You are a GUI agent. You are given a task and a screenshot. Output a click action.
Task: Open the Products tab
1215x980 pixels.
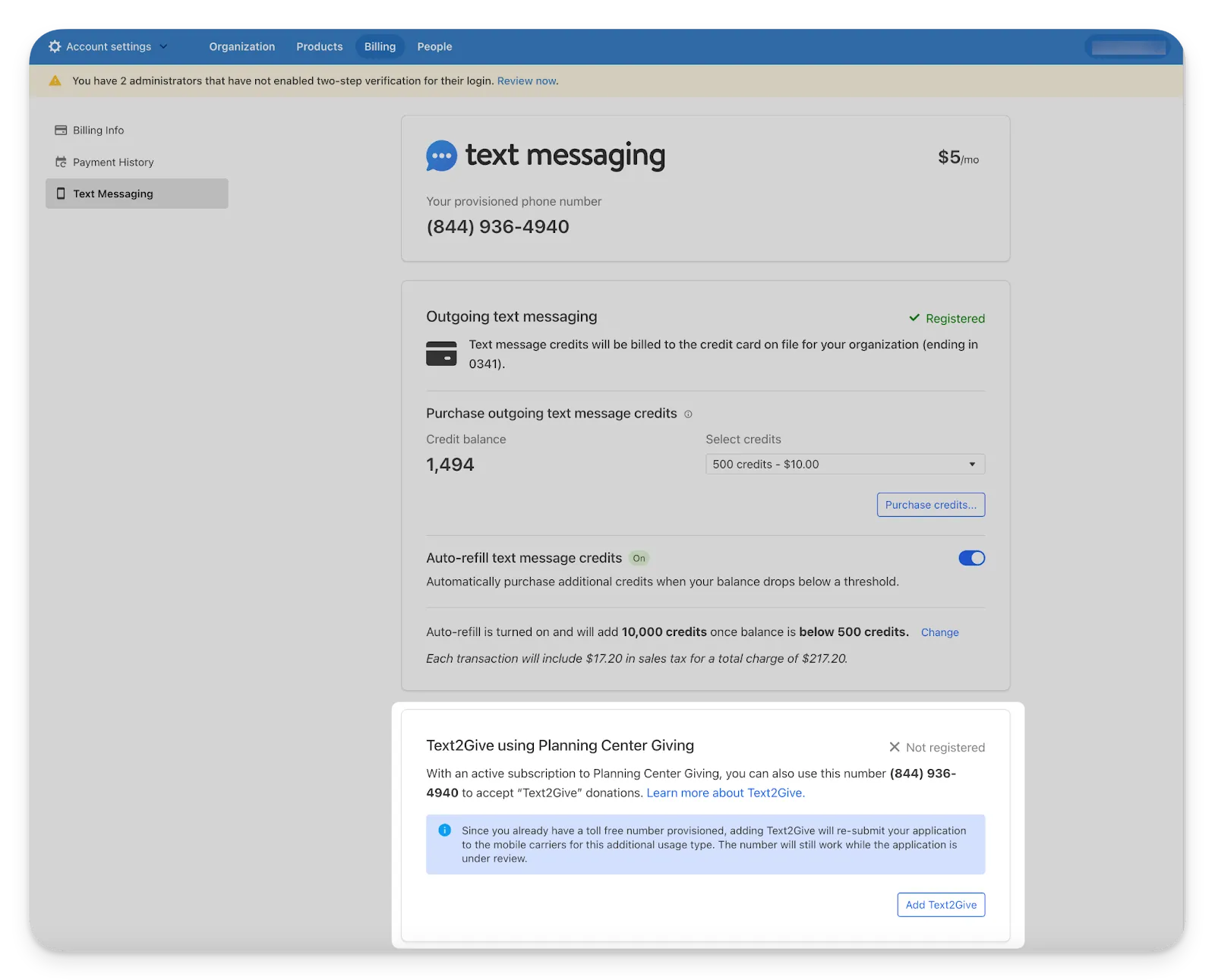point(320,46)
